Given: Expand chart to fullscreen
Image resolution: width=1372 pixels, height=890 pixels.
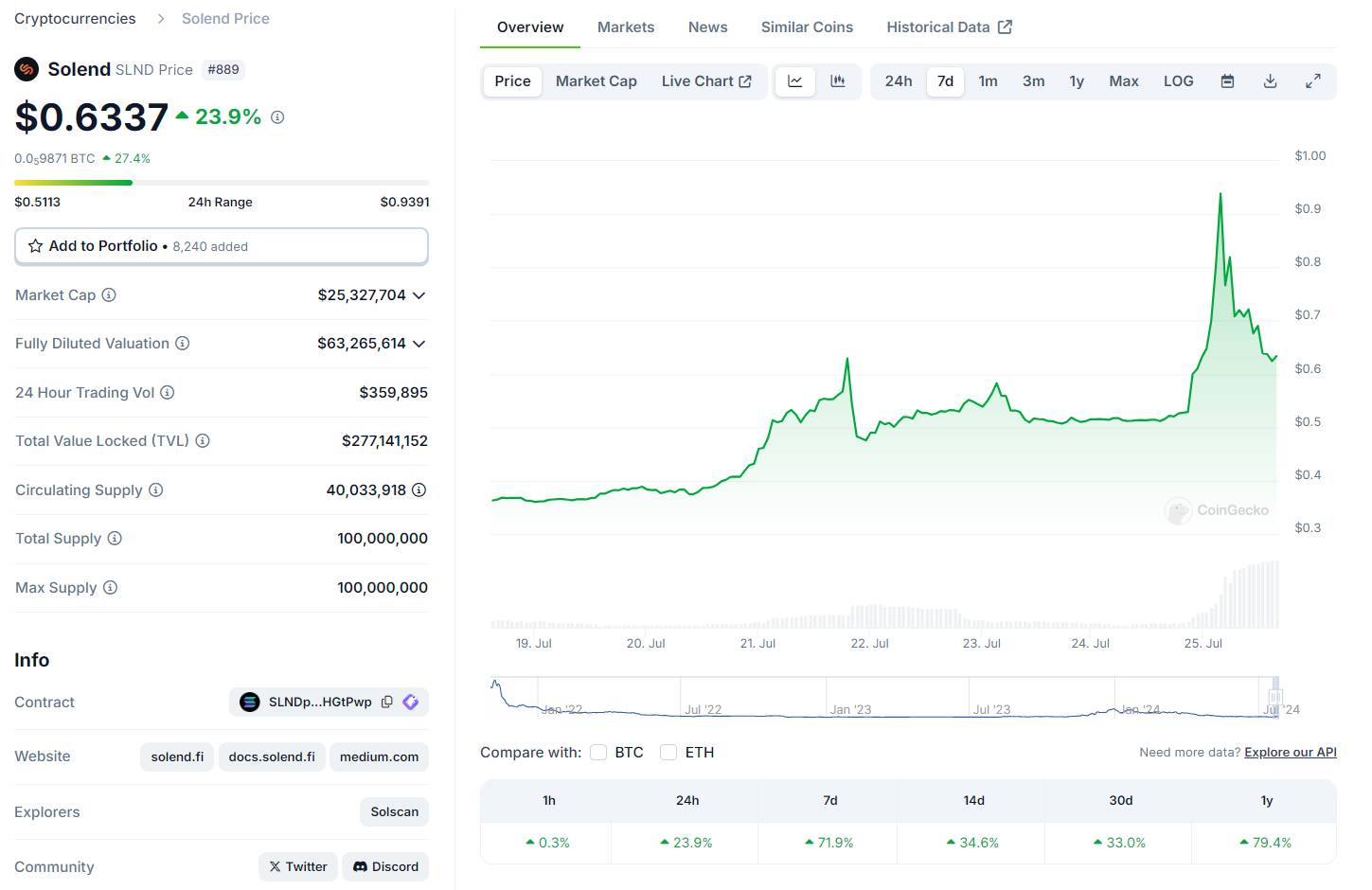Looking at the screenshot, I should [x=1313, y=81].
